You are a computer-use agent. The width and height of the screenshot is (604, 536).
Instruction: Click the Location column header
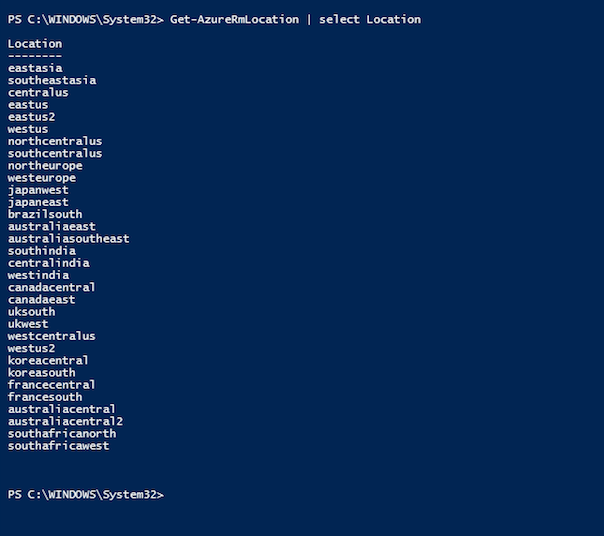[x=35, y=44]
